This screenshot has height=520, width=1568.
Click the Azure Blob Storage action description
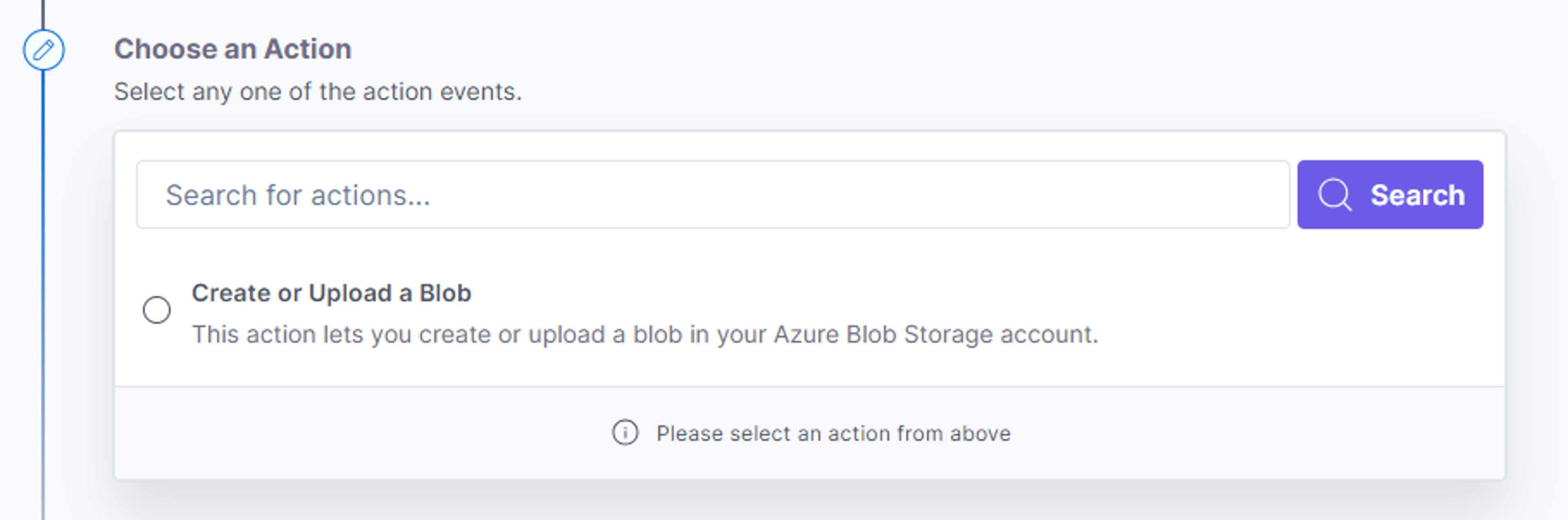click(645, 335)
